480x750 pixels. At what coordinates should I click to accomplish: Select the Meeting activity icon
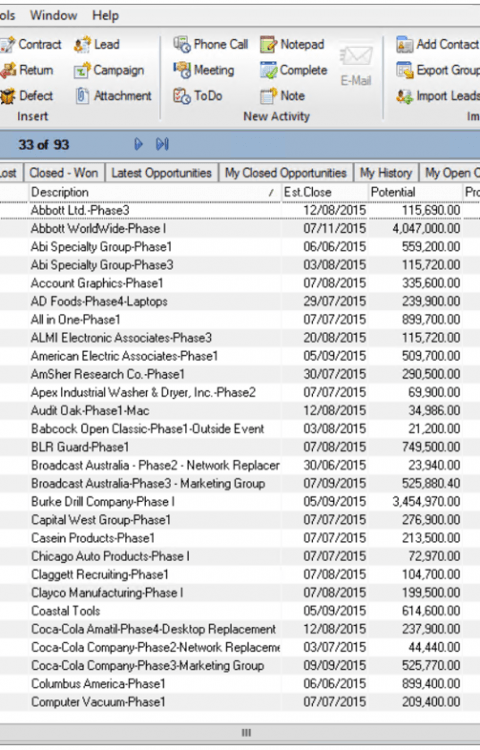182,70
